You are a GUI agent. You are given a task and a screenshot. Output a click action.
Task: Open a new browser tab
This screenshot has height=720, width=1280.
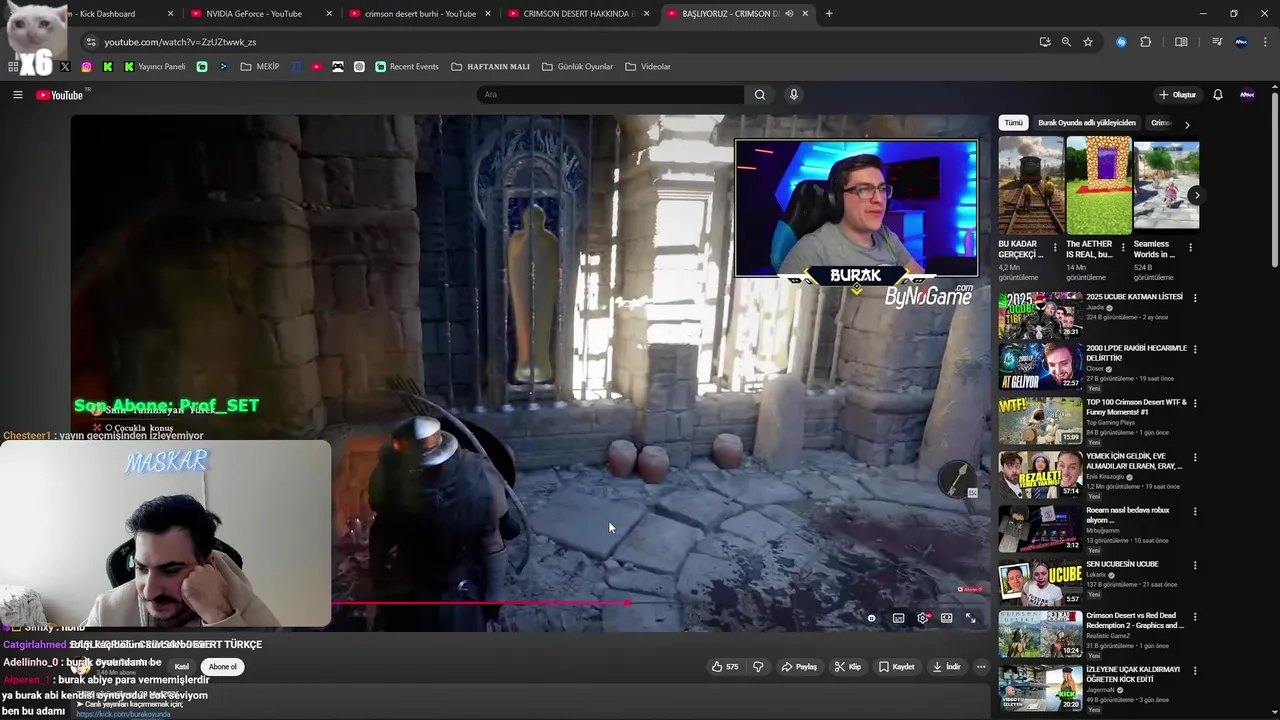[x=829, y=14]
